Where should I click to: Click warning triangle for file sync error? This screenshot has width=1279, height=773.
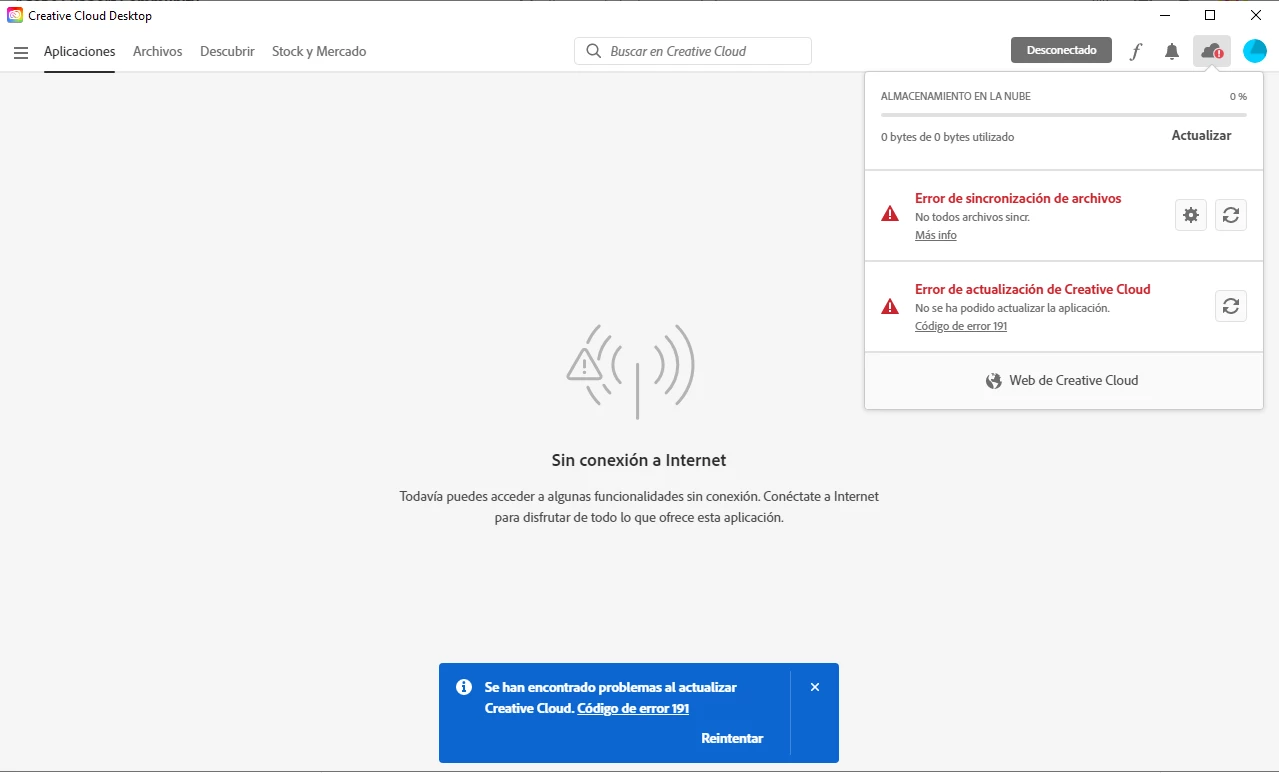coord(890,213)
